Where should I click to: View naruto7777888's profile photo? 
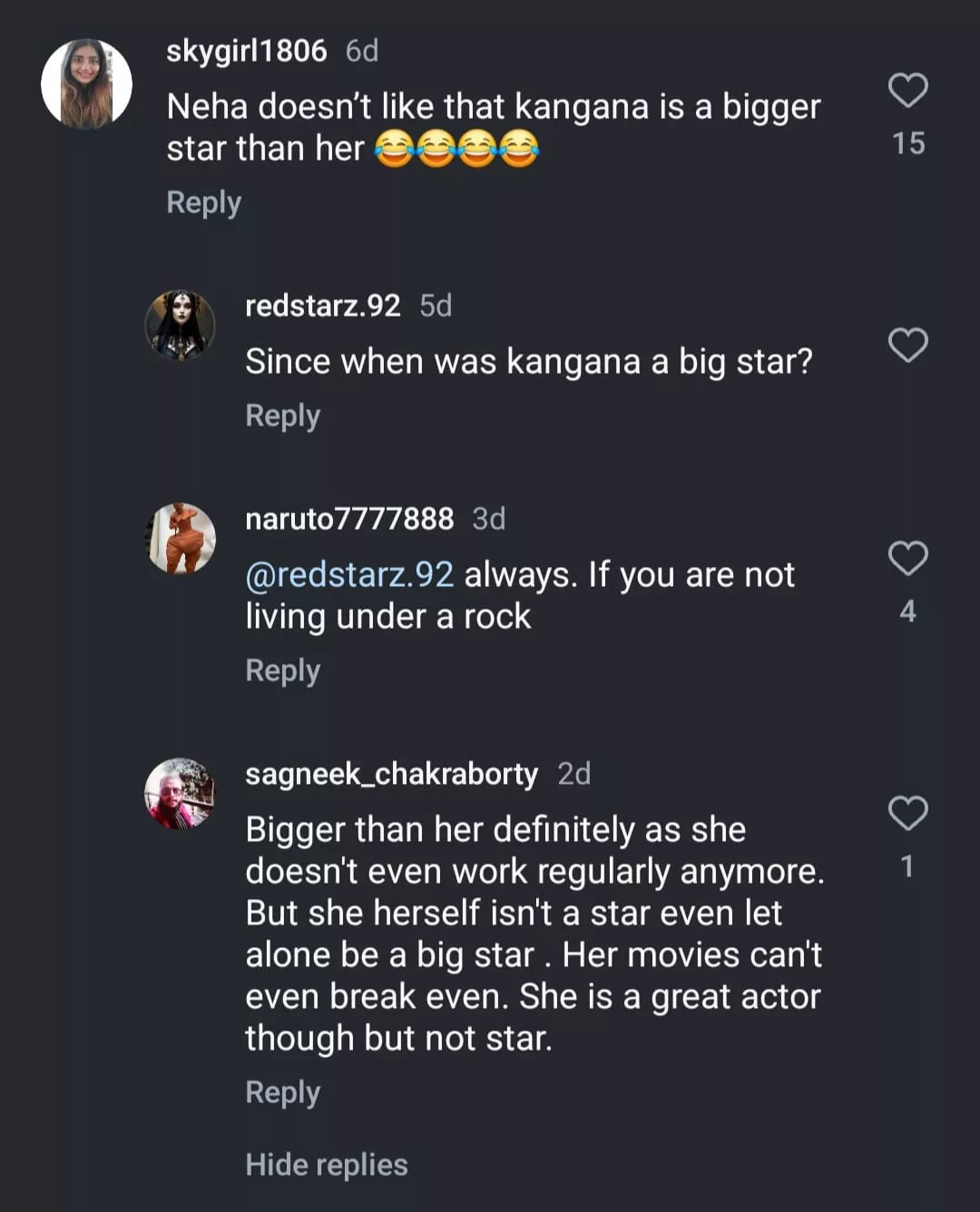coord(181,539)
